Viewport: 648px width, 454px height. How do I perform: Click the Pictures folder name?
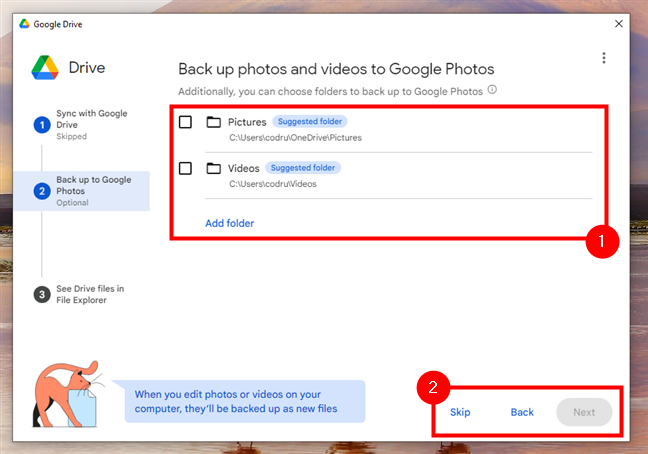(247, 122)
